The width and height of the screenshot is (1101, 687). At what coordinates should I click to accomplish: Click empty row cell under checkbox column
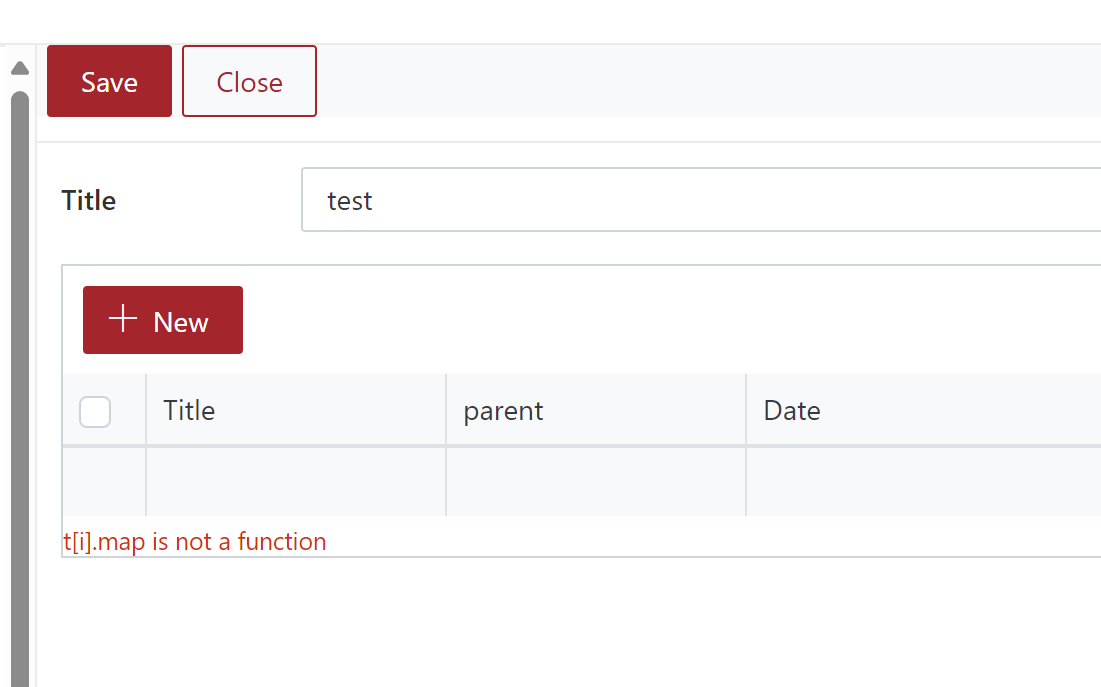[x=104, y=482]
